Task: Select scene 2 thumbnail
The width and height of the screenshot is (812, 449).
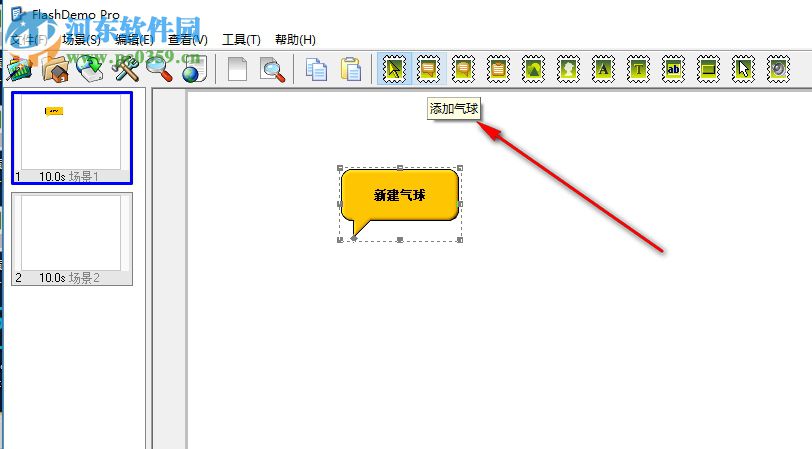Action: pos(72,239)
